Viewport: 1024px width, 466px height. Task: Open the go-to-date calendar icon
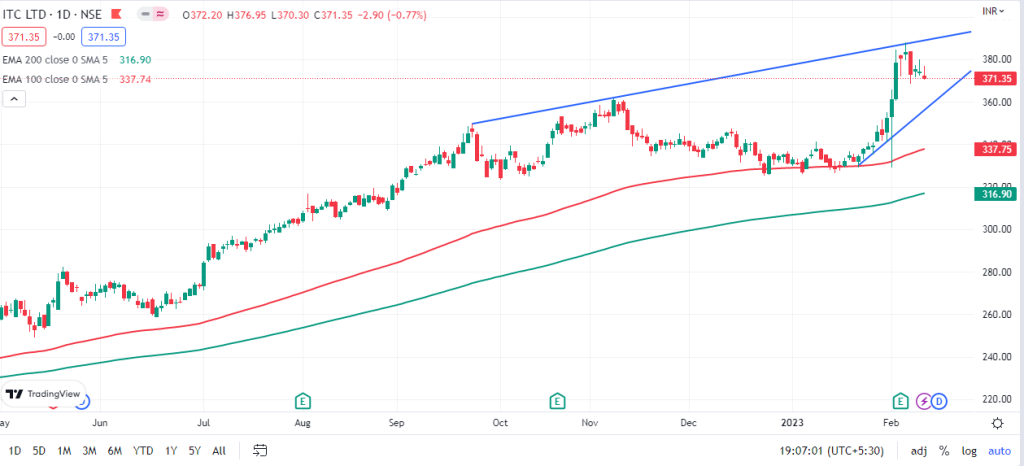(260, 450)
